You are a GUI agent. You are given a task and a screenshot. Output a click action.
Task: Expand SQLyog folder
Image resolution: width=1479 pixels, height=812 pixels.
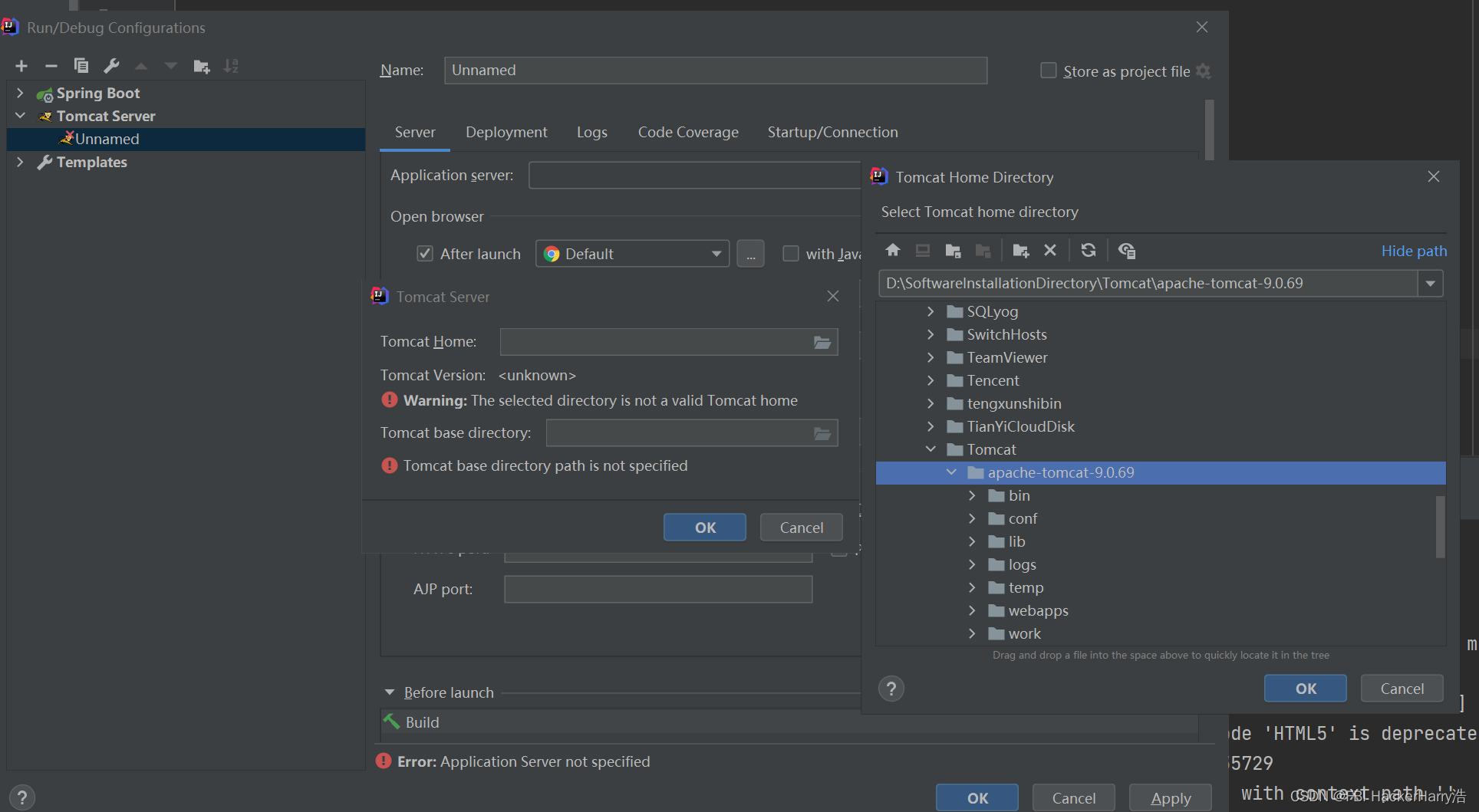931,311
